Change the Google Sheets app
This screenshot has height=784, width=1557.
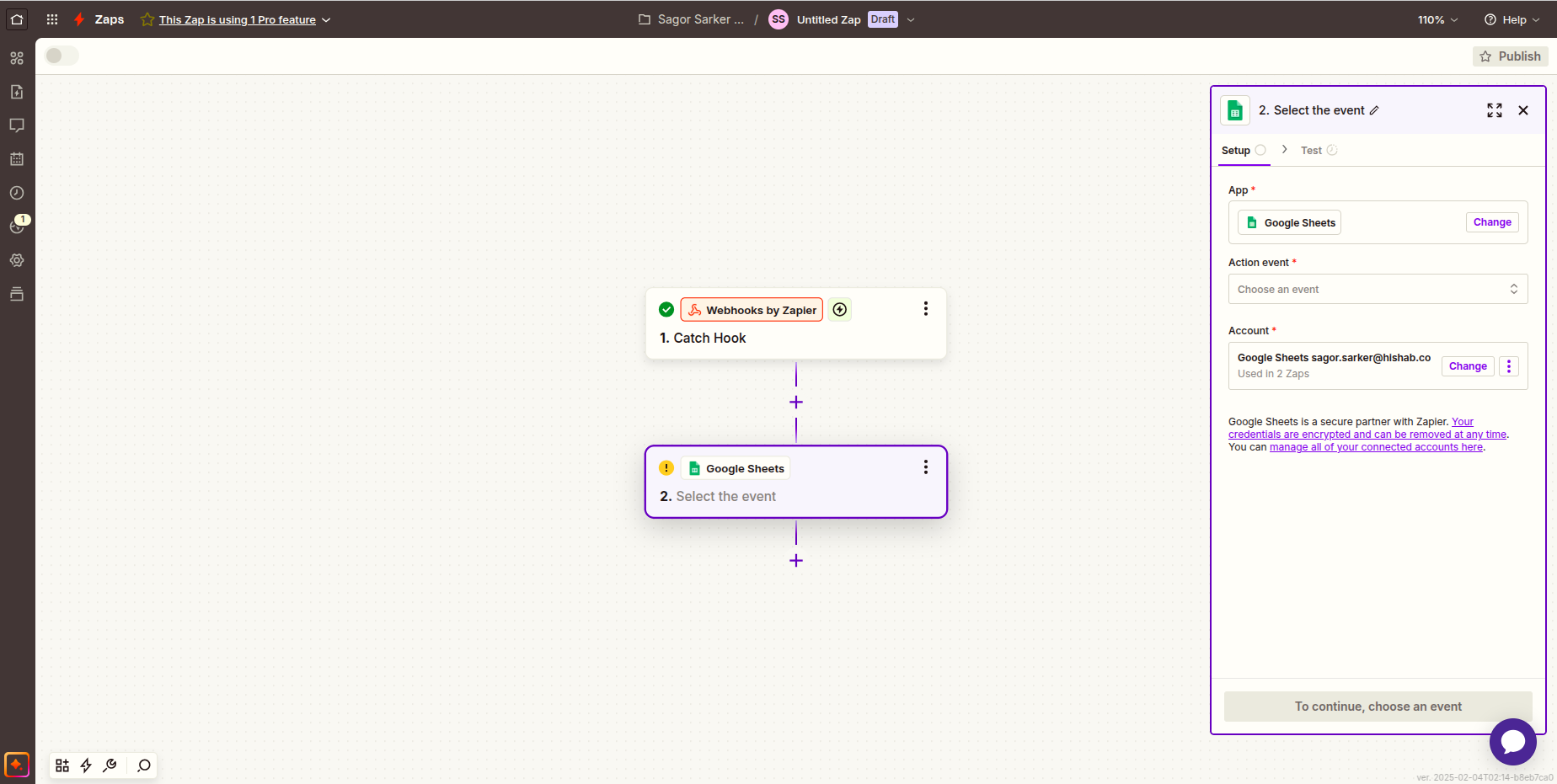coord(1492,222)
